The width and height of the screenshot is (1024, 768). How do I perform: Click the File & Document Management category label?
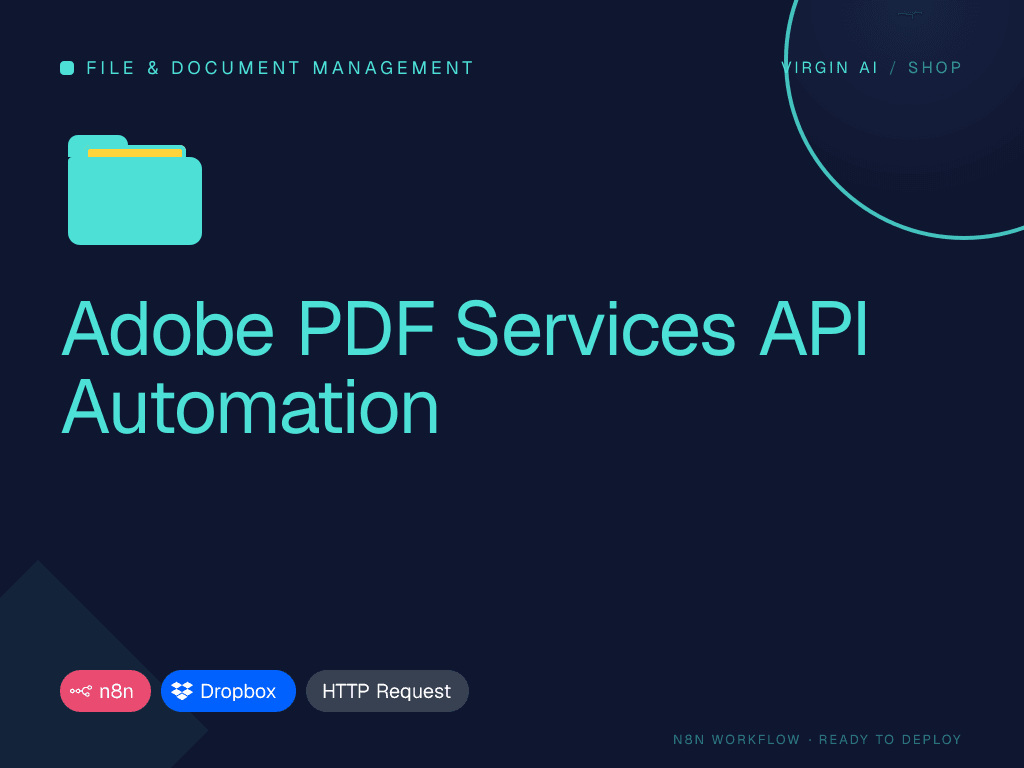(280, 68)
